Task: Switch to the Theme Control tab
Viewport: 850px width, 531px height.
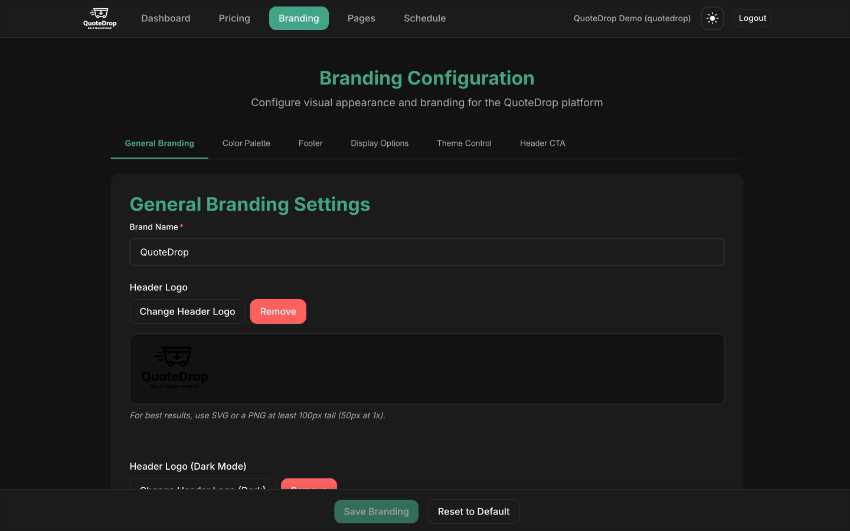Action: (x=464, y=144)
